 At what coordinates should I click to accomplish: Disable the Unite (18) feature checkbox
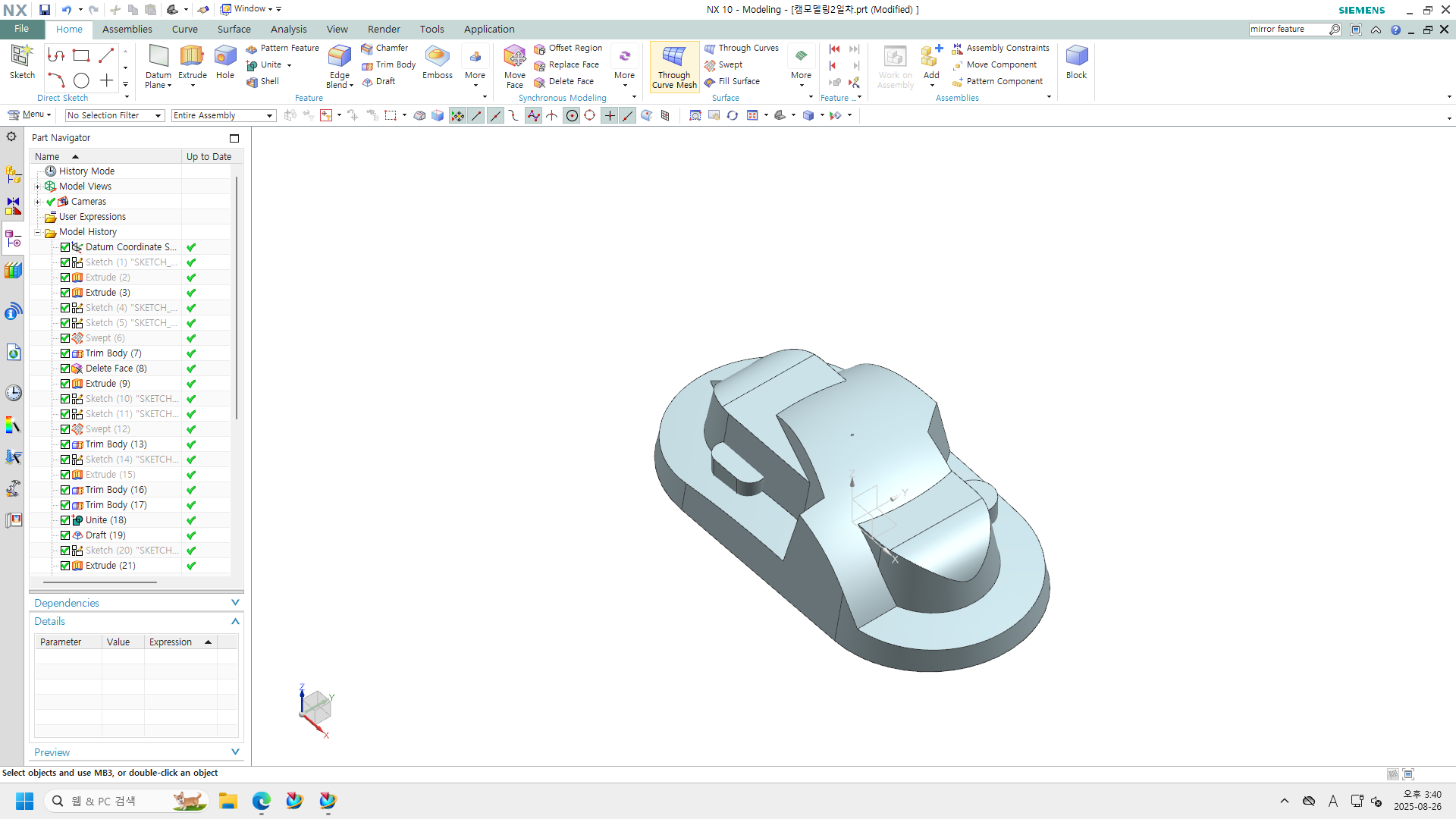(65, 520)
